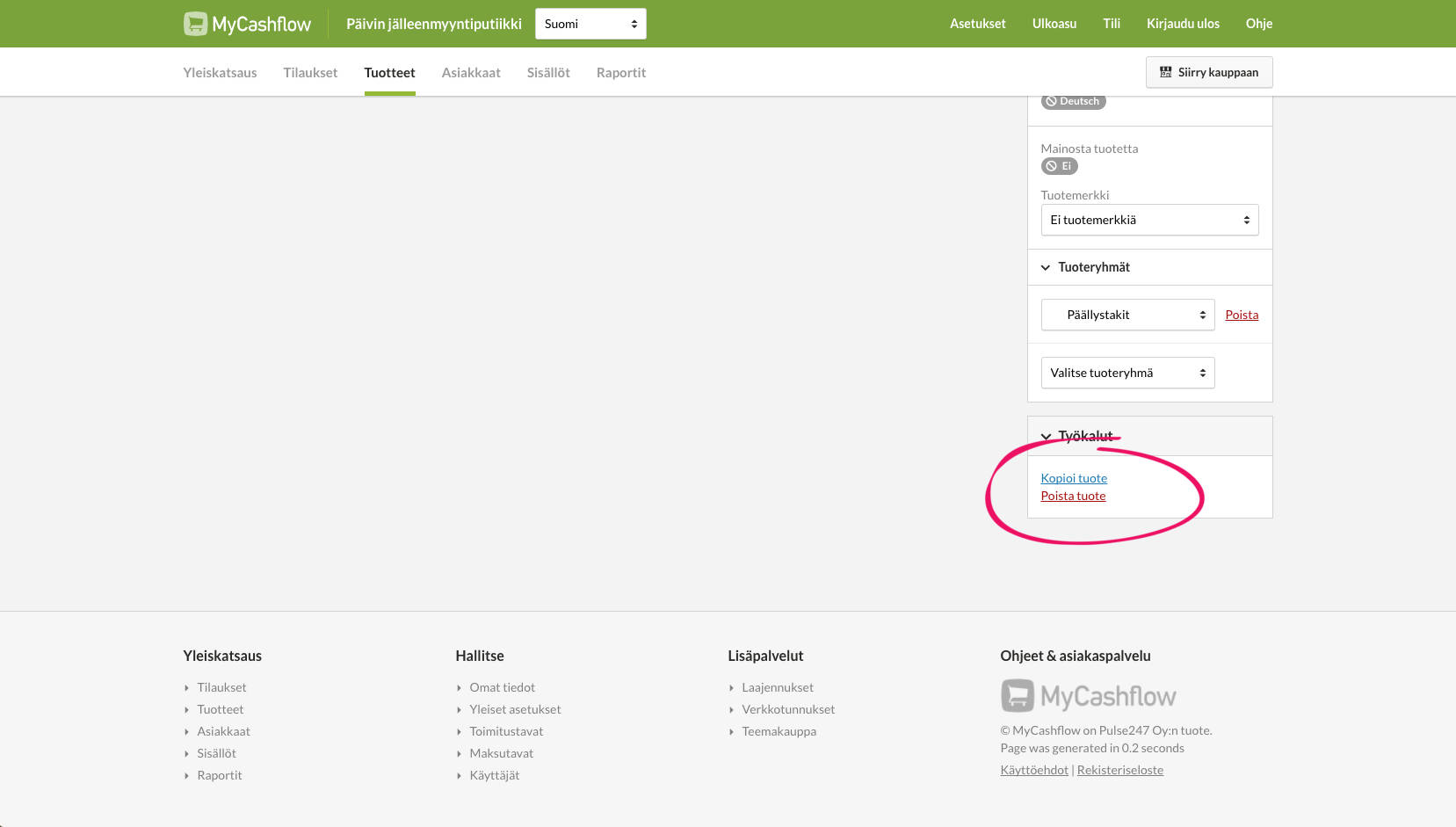Open Ohje help menu

coord(1258,24)
